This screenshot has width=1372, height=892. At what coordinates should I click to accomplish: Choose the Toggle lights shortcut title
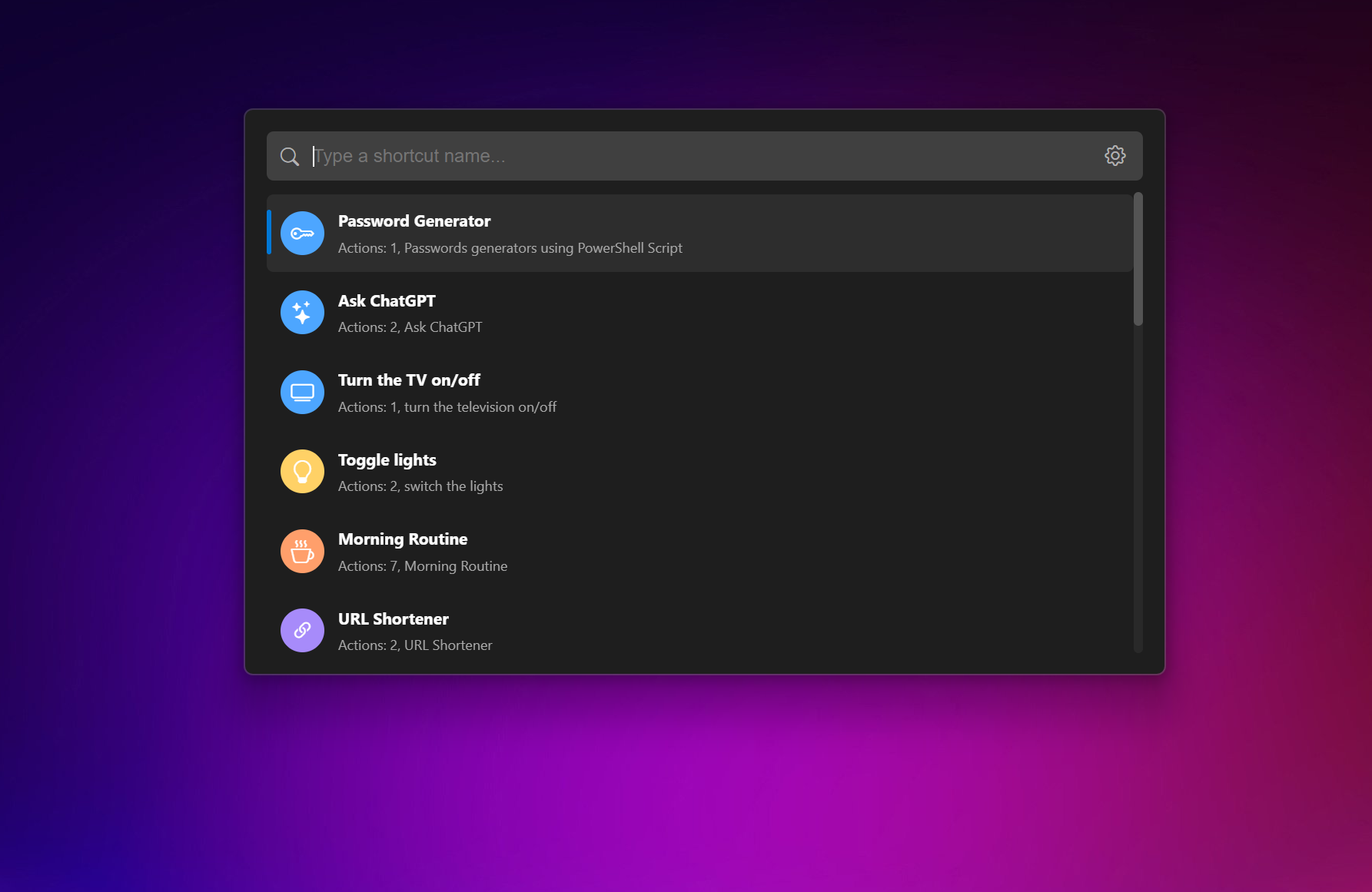coord(387,460)
